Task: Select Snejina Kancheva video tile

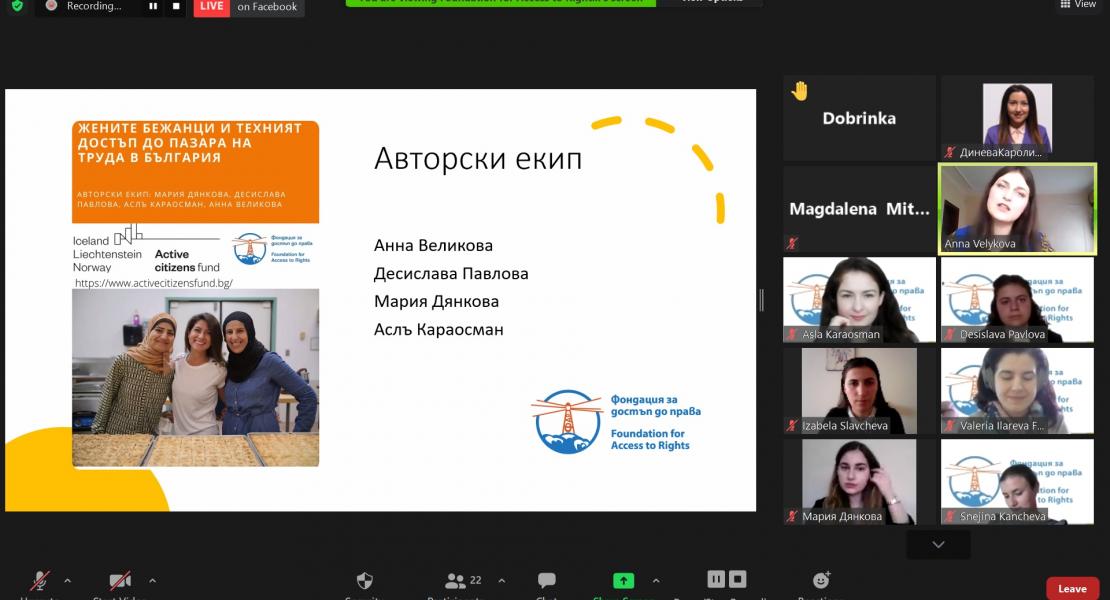Action: [x=1017, y=482]
